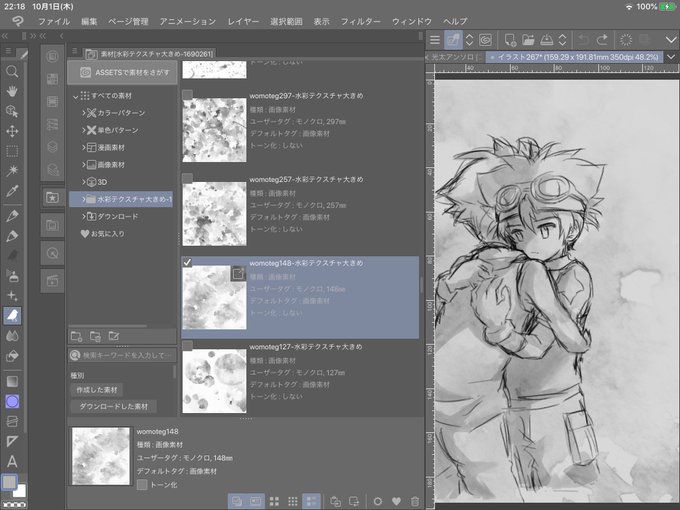This screenshot has width=680, height=510.
Task: Open the アニメーション menu
Action: pos(187,21)
